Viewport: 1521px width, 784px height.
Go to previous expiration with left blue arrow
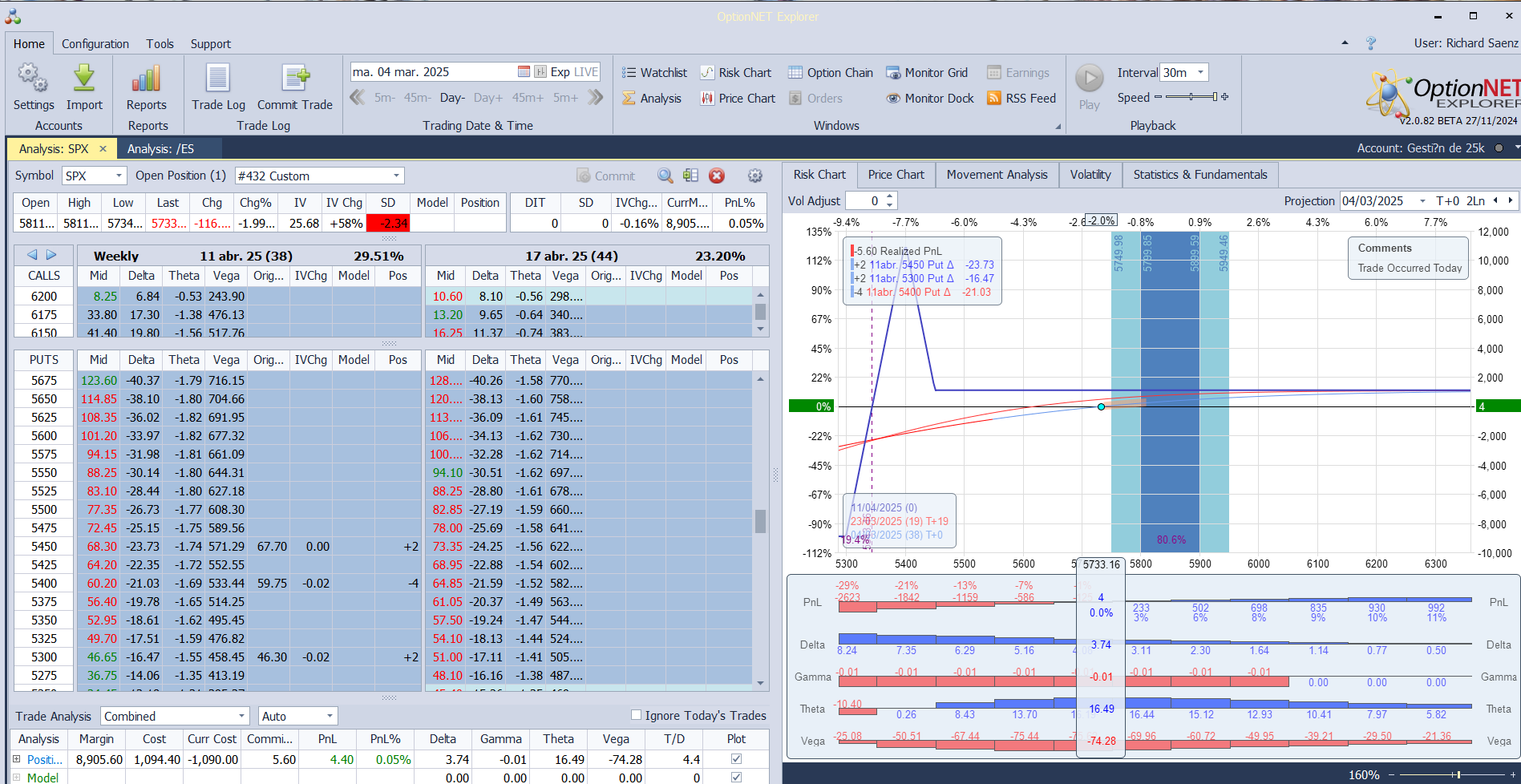32,255
